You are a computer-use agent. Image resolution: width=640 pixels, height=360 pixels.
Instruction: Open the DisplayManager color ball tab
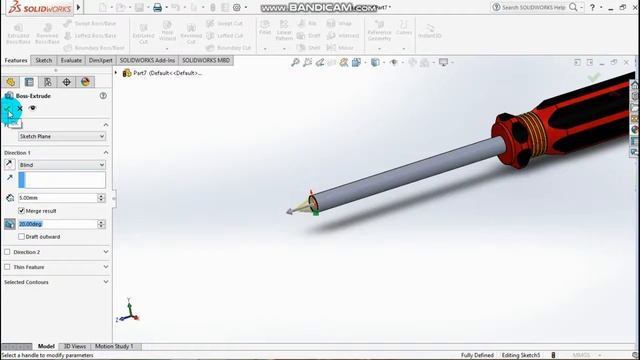click(x=85, y=82)
